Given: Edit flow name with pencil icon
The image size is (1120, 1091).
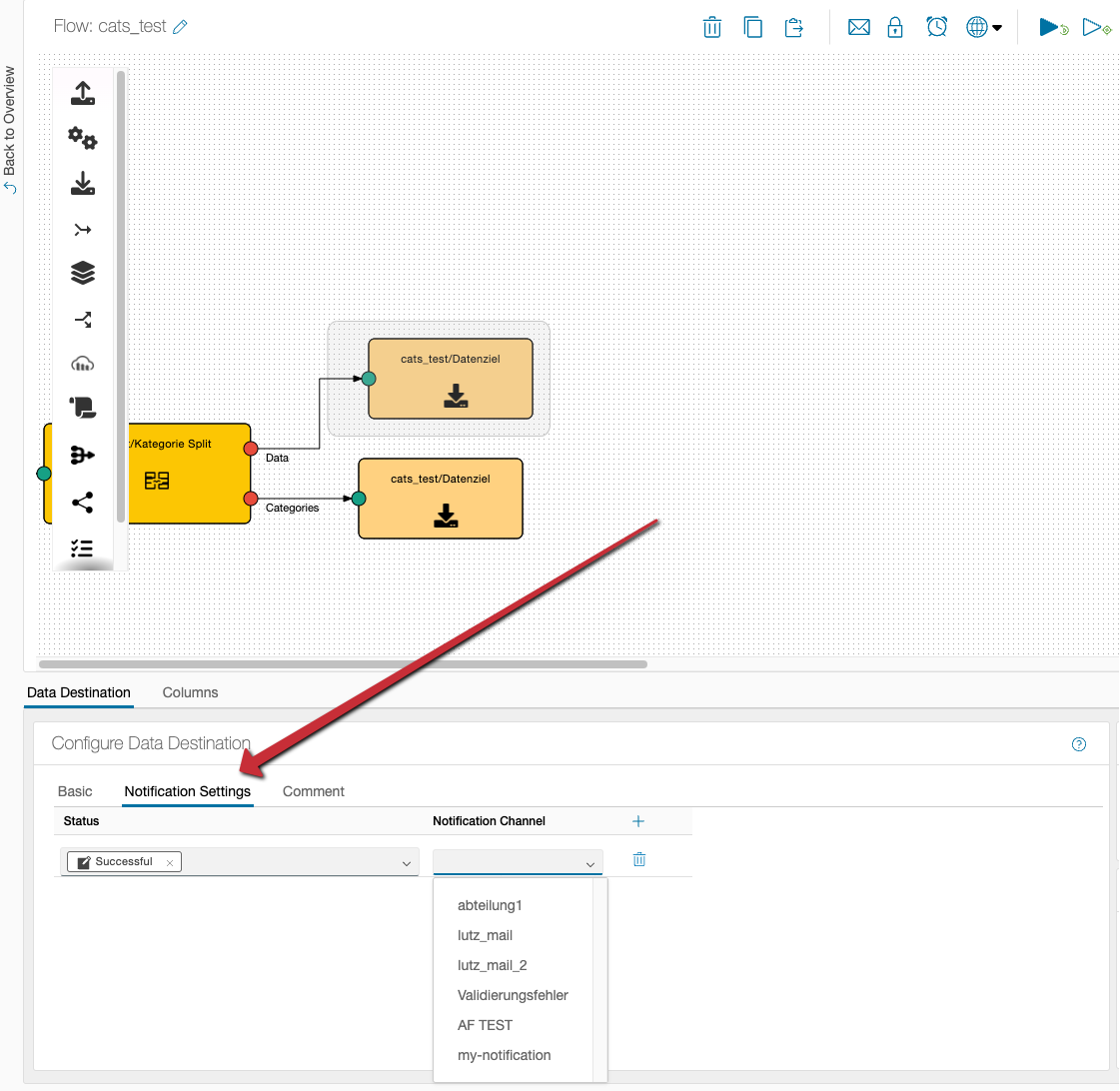Looking at the screenshot, I should (181, 27).
